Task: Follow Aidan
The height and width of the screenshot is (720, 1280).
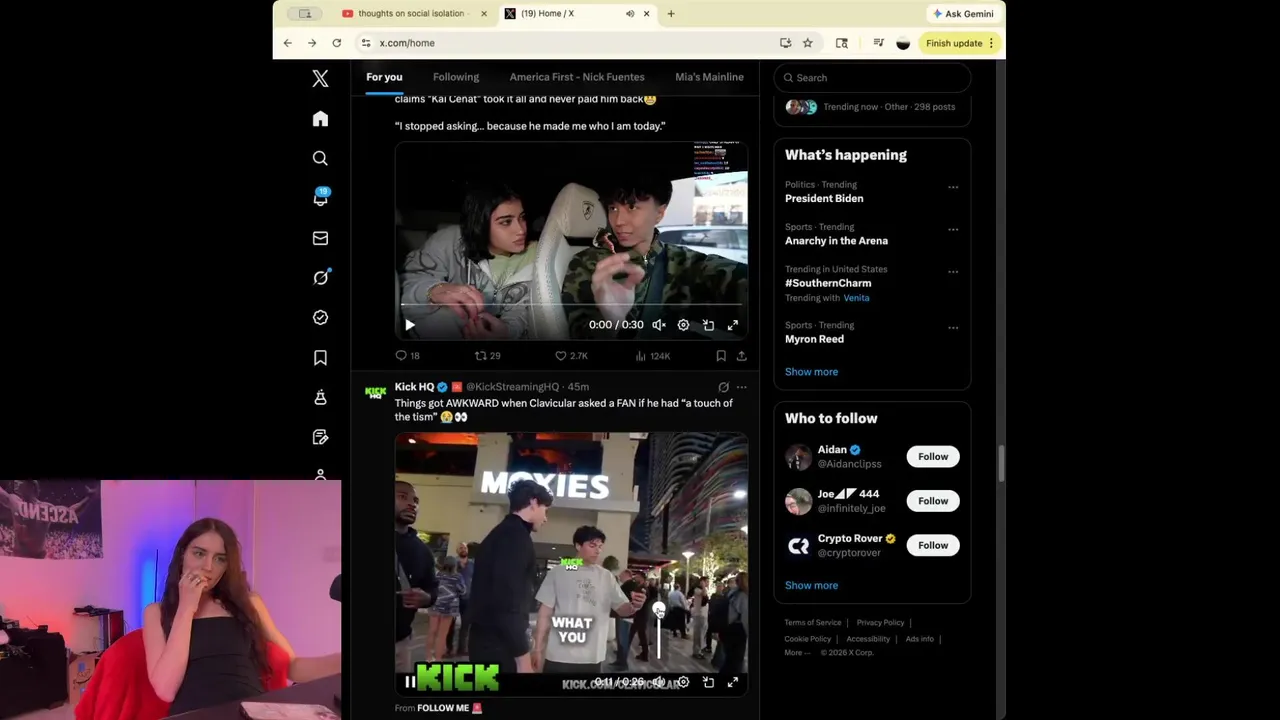Action: point(933,456)
